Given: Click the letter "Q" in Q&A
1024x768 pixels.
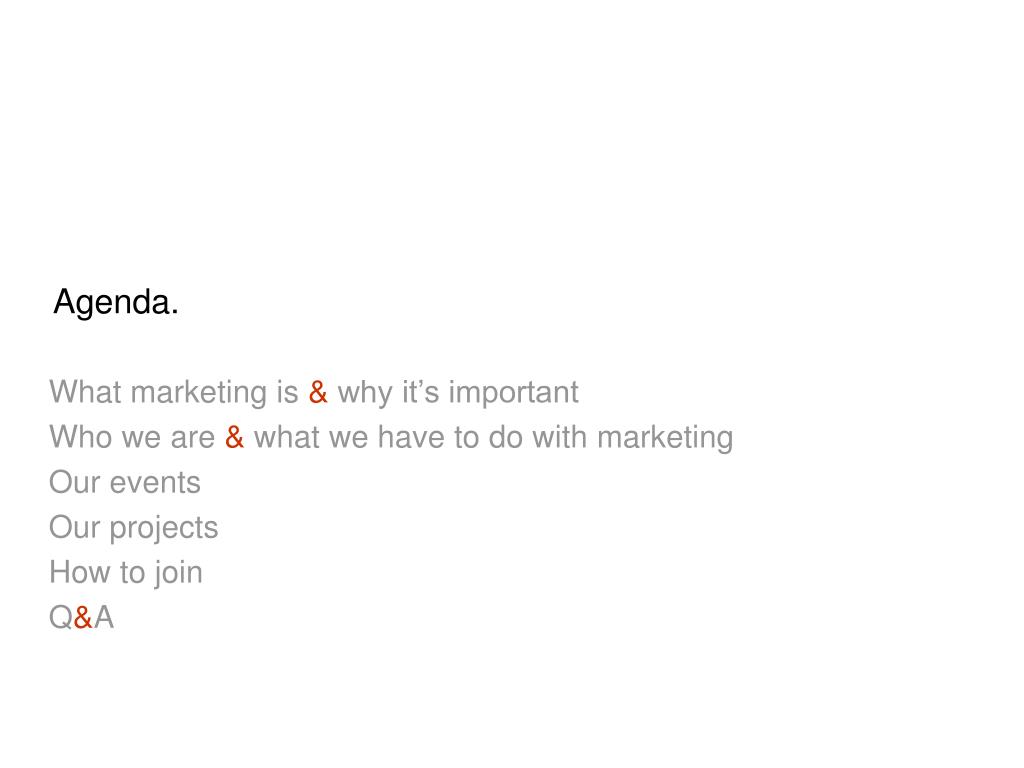Looking at the screenshot, I should 61,617.
